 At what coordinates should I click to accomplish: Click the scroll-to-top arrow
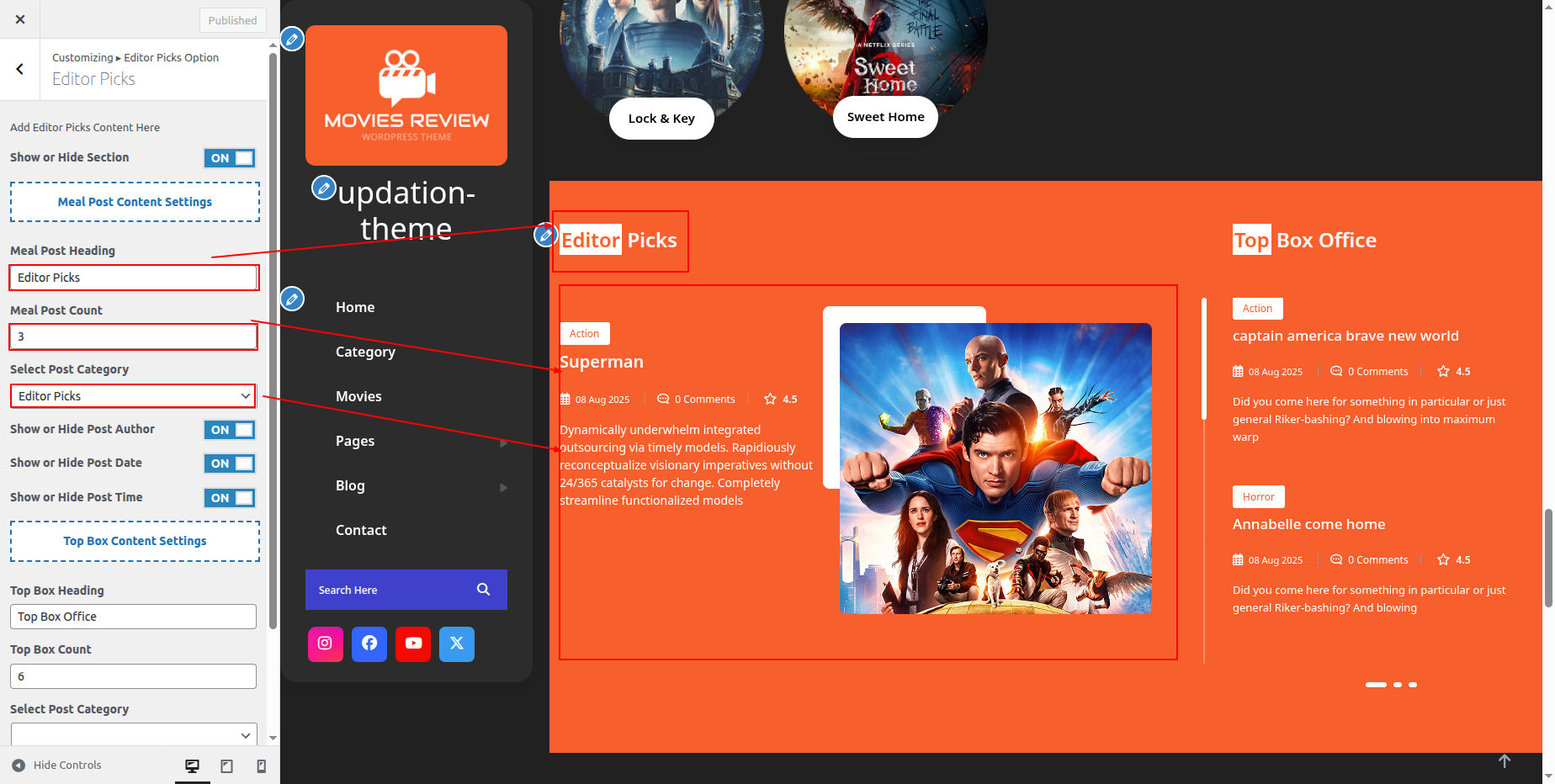pos(1505,760)
